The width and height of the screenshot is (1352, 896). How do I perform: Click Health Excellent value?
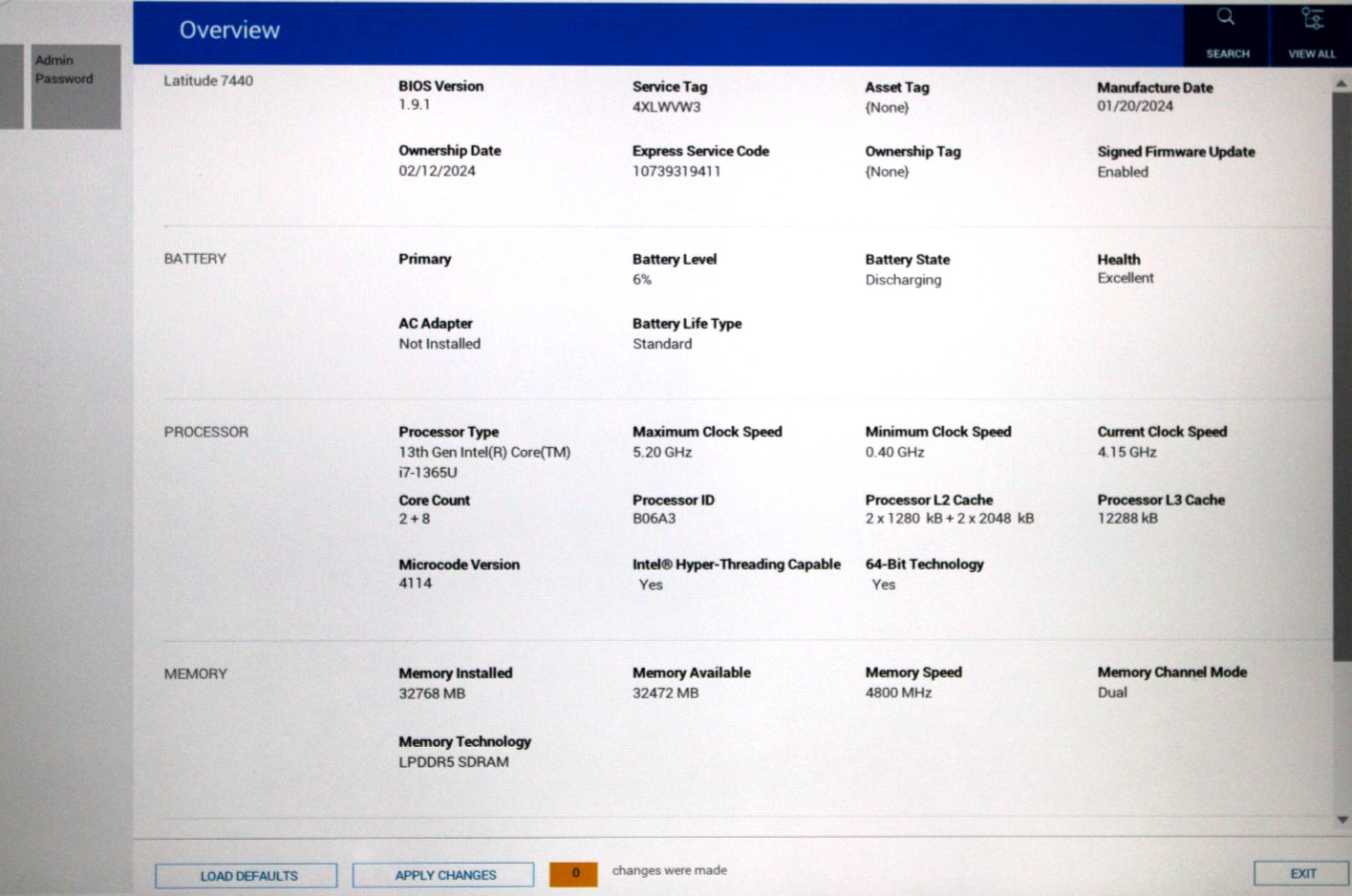1126,278
